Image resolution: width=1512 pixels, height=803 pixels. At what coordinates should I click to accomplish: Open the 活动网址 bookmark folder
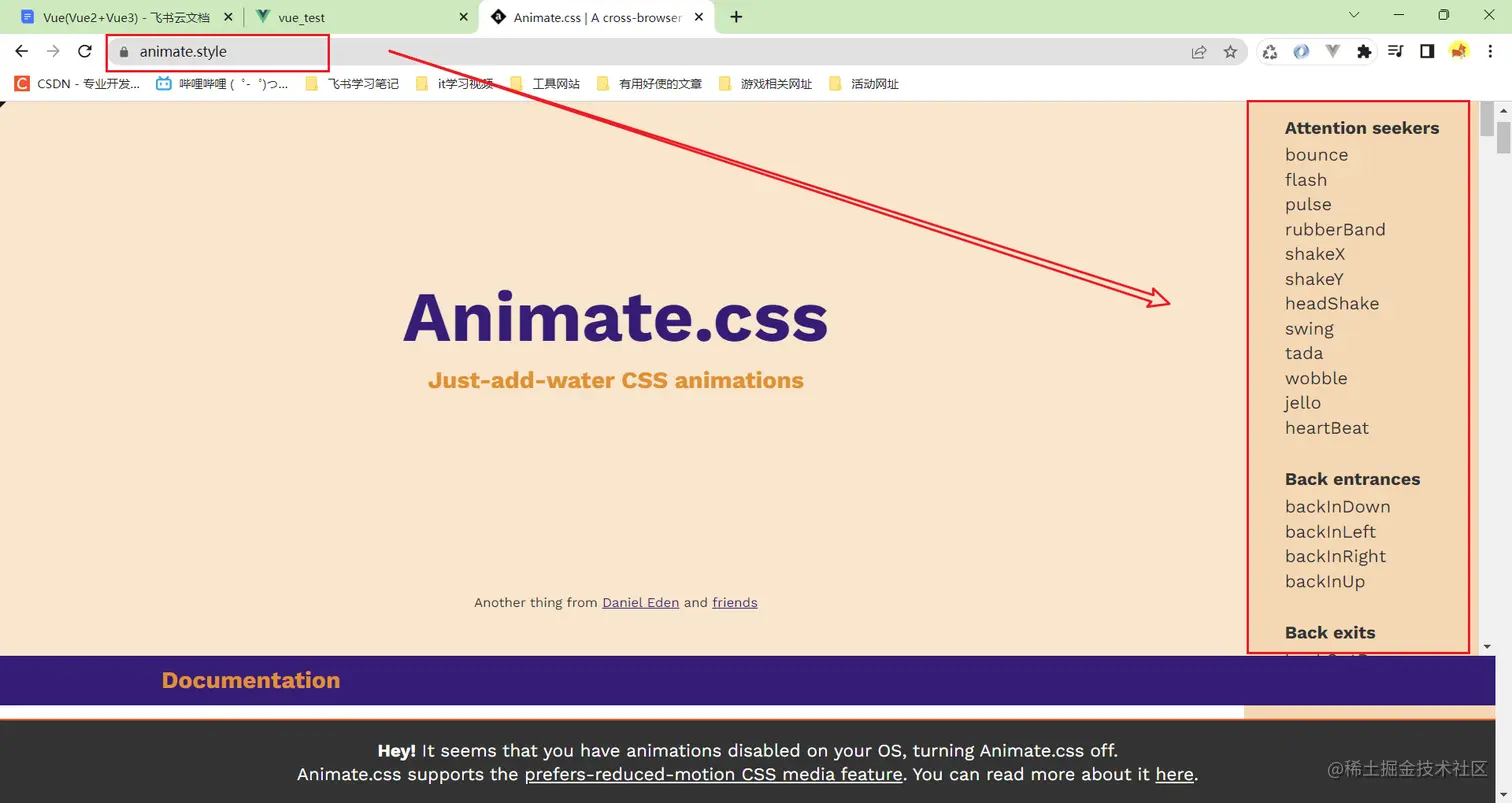[x=865, y=84]
